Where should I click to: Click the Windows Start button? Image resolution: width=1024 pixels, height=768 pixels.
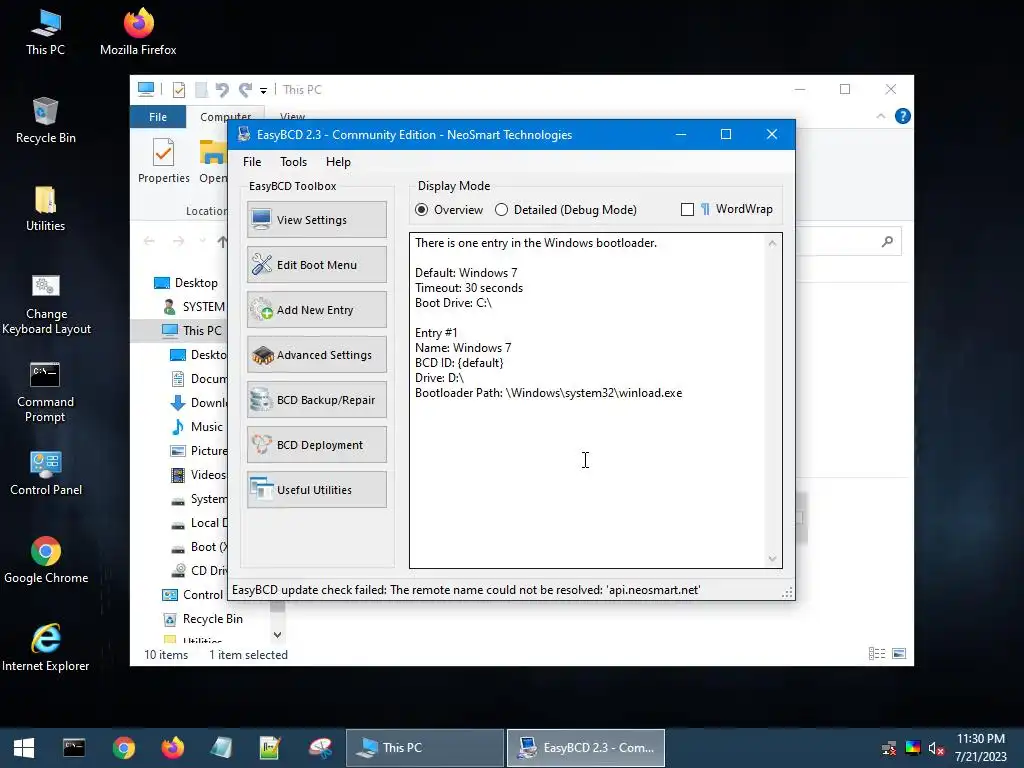coord(24,748)
